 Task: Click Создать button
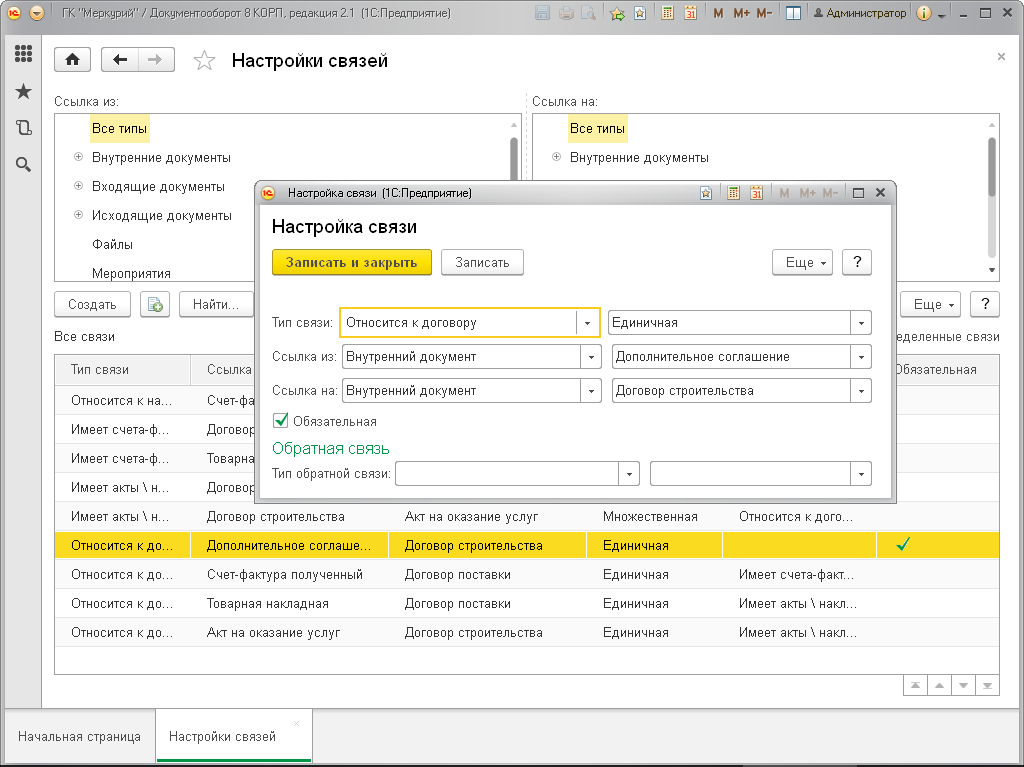(92, 304)
